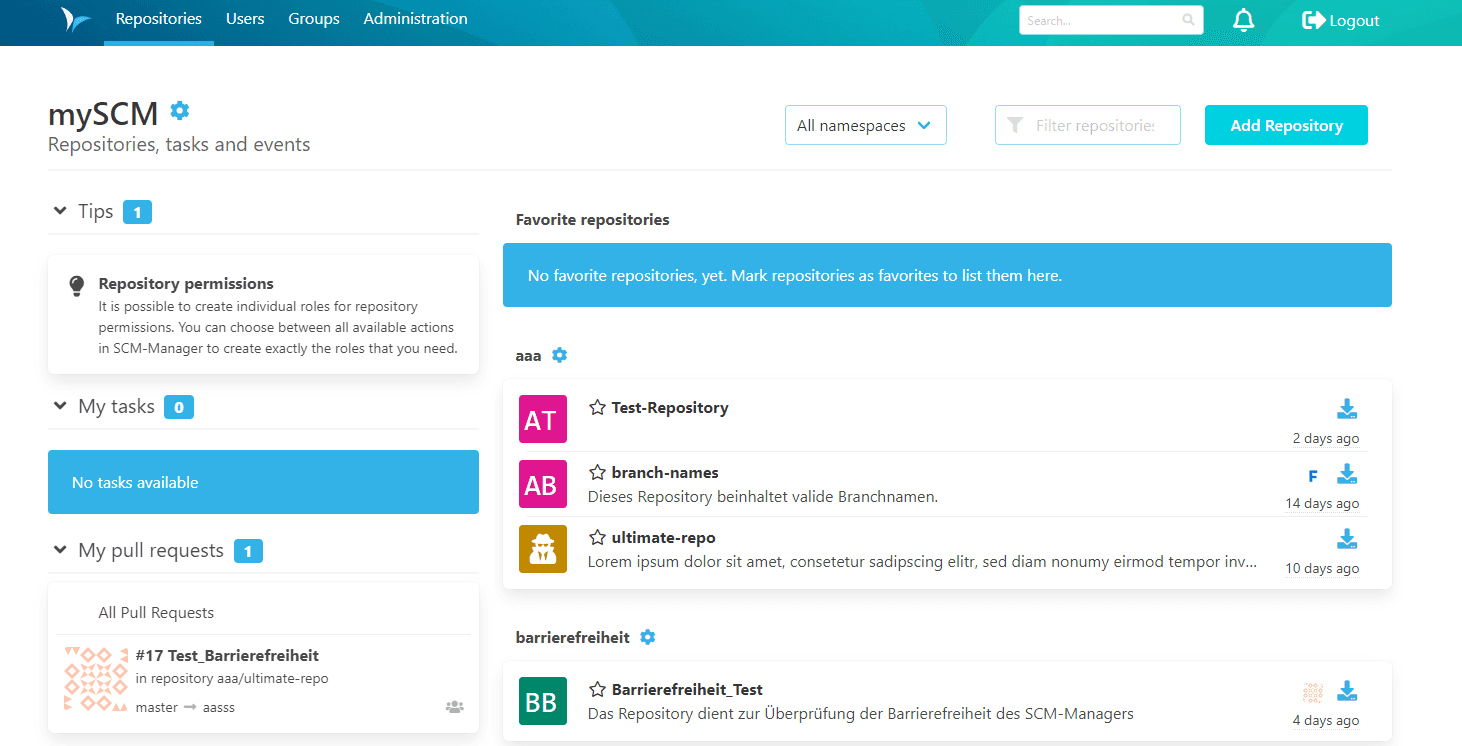The height and width of the screenshot is (746, 1462).
Task: Open settings gear next to barrierefreiheit namespace
Action: click(647, 637)
